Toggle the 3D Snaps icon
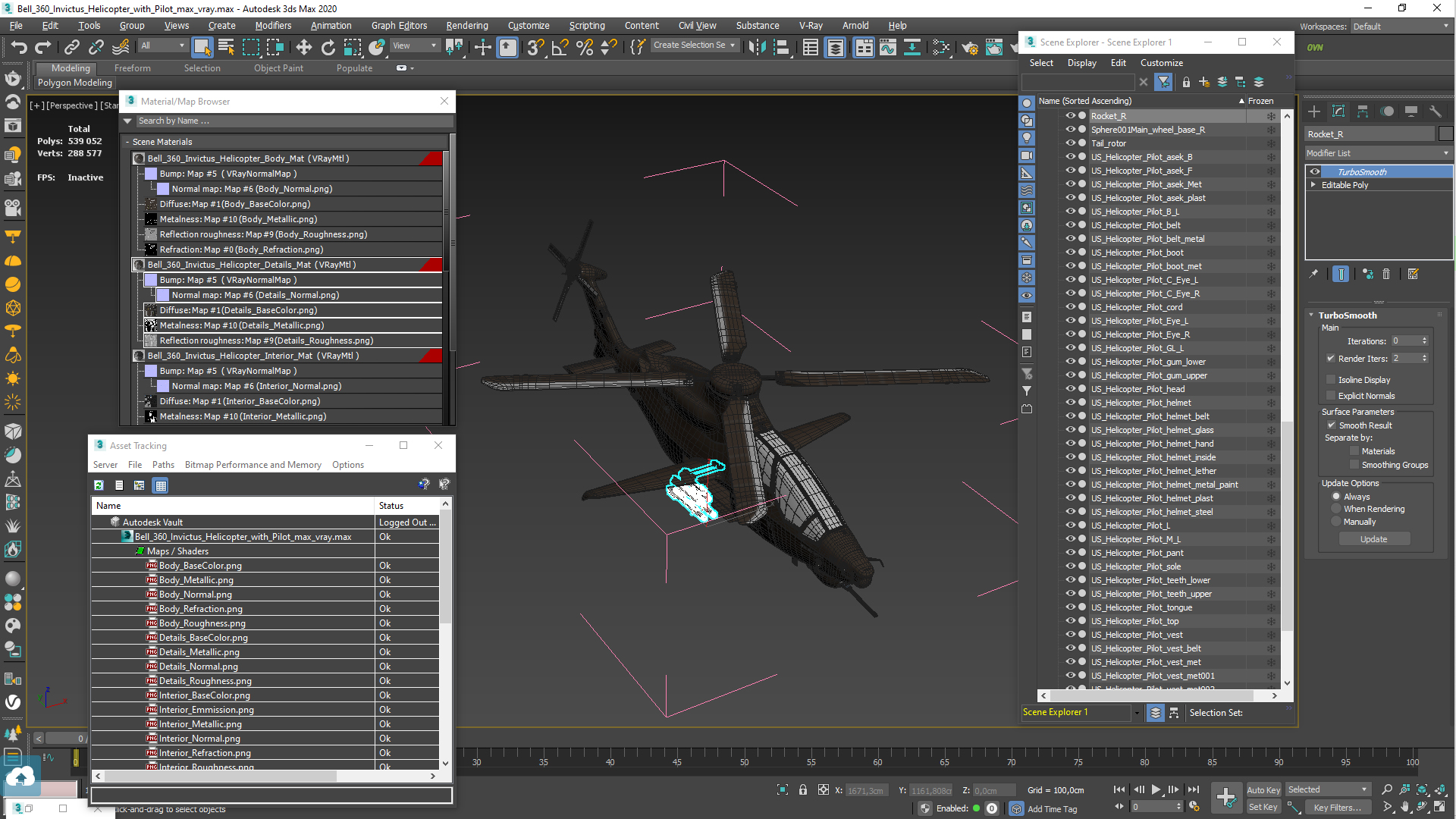Screen dimensions: 1456x819 pyautogui.click(x=535, y=47)
